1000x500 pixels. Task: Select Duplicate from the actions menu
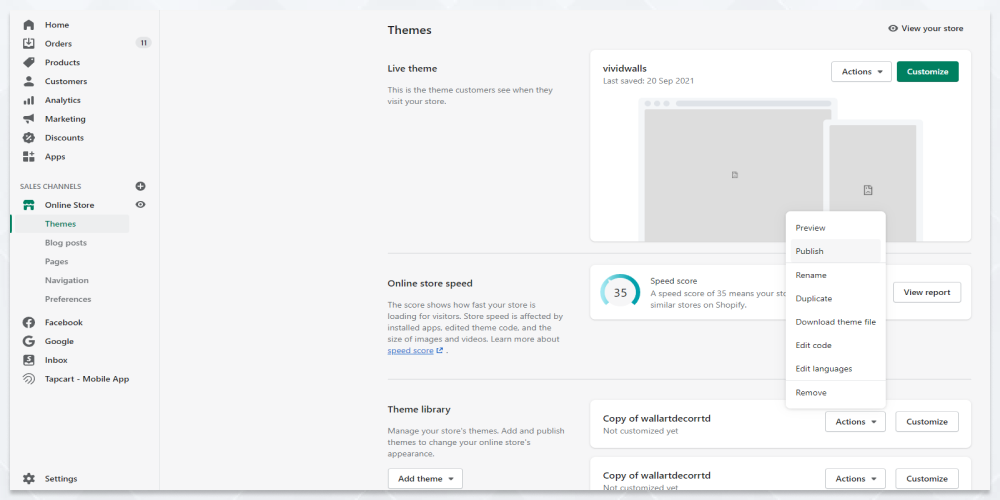pyautogui.click(x=813, y=298)
